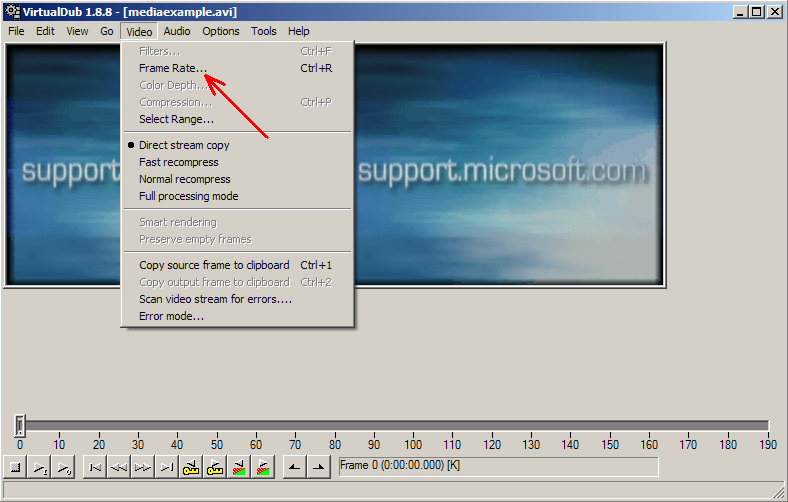788x502 pixels.
Task: Maximize the VirtualDub window
Action: (756, 12)
